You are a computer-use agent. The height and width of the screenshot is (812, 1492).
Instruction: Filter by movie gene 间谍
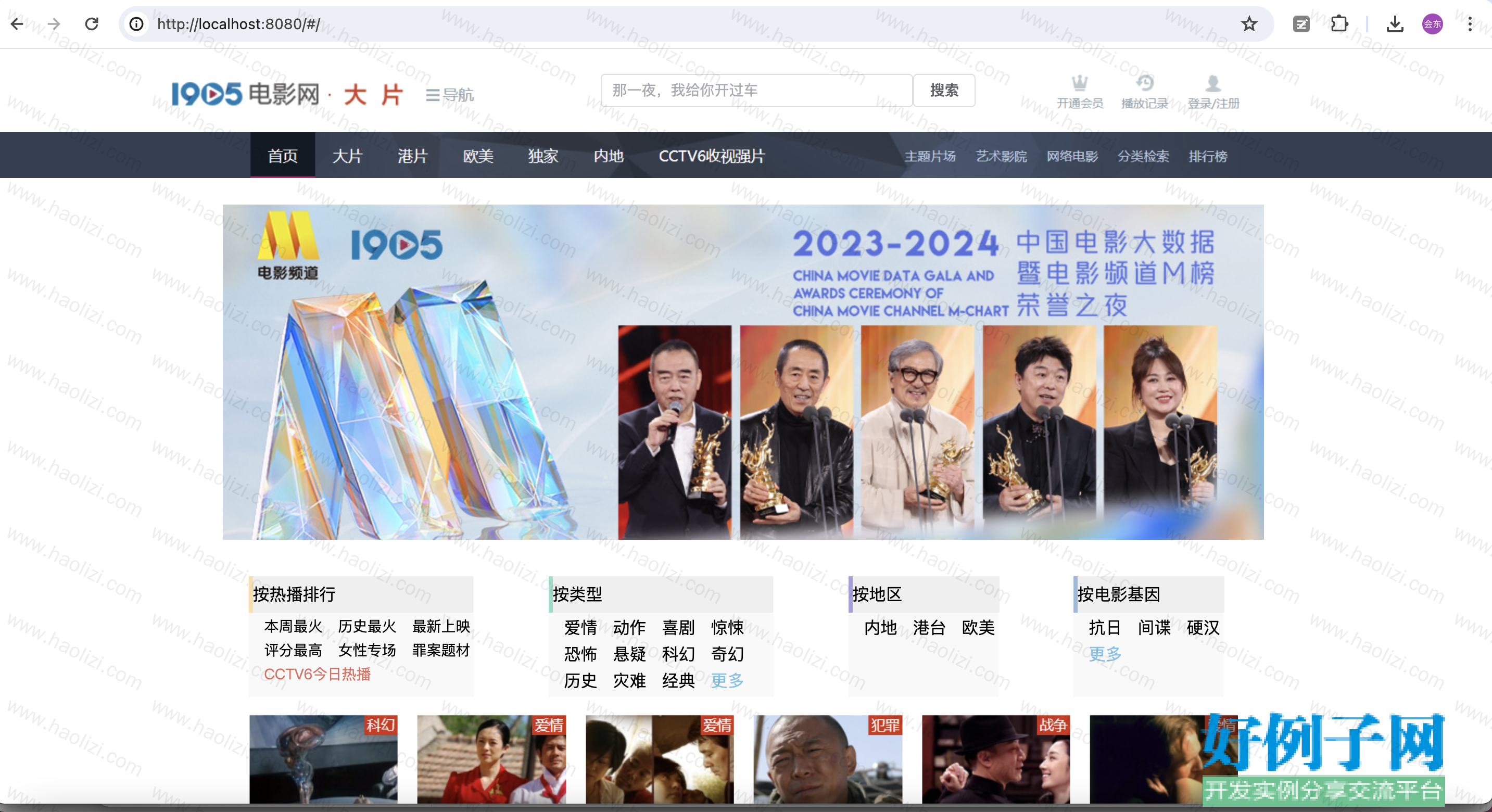pyautogui.click(x=1154, y=627)
